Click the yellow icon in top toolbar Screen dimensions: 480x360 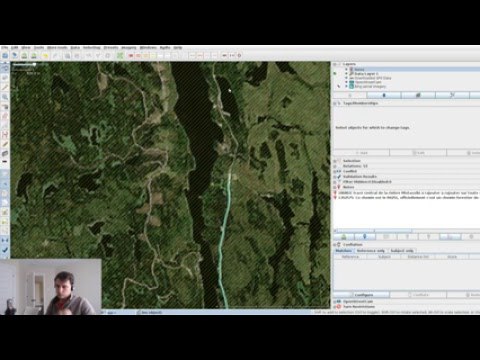point(45,55)
